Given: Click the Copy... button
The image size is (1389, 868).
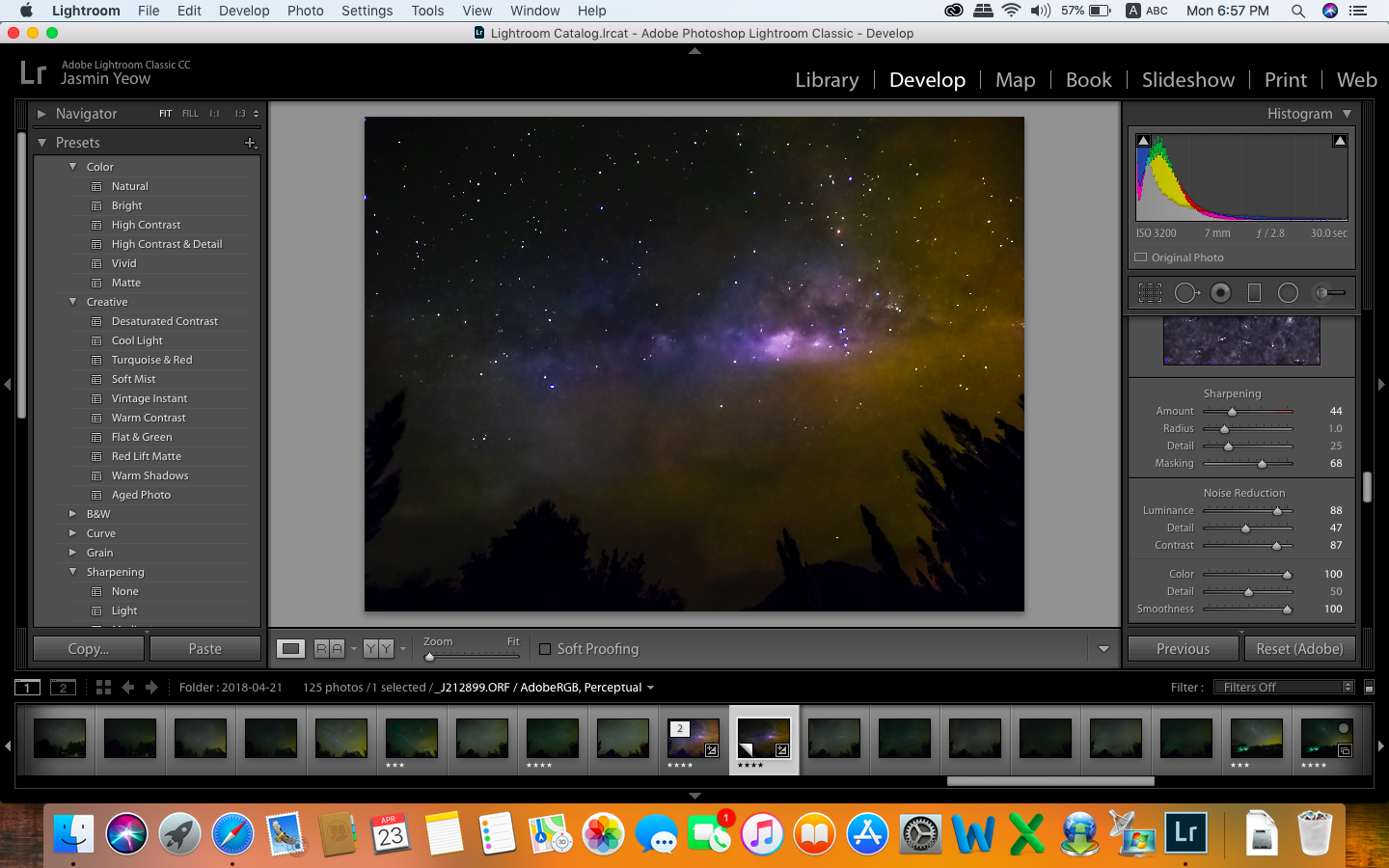Looking at the screenshot, I should pyautogui.click(x=89, y=649).
